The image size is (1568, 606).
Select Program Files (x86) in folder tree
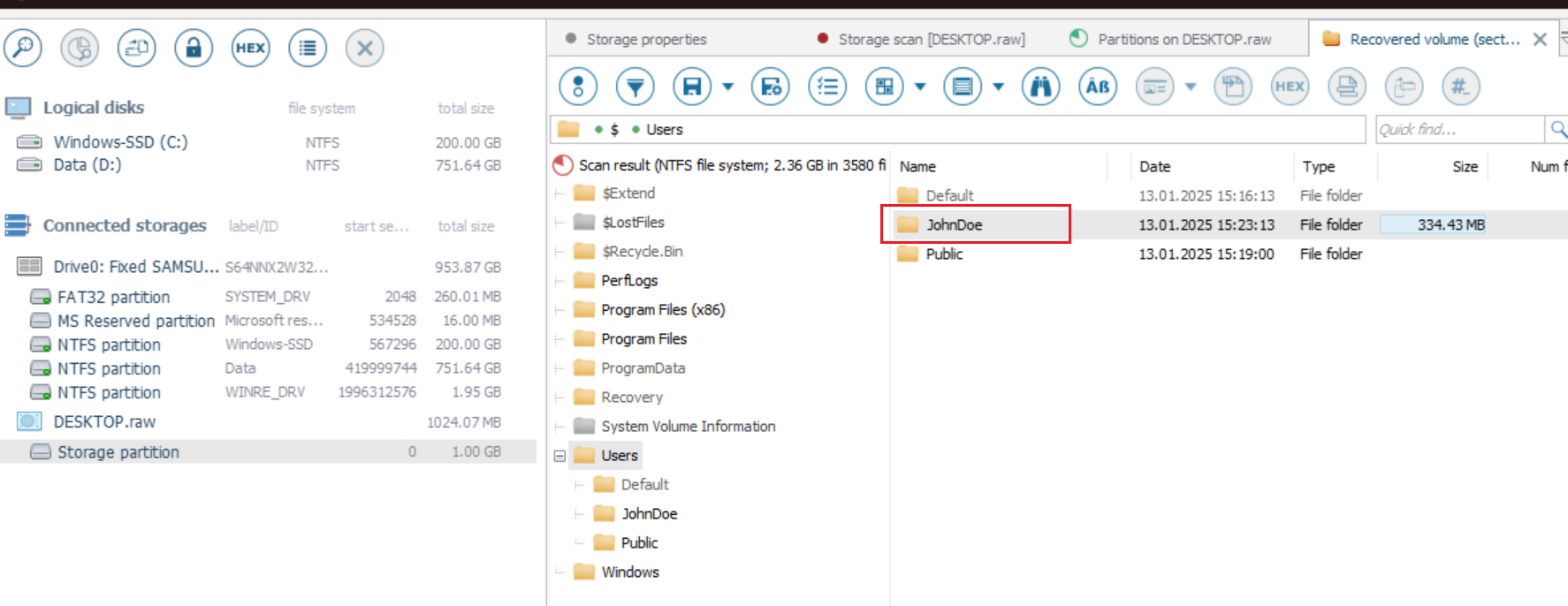[x=662, y=310]
